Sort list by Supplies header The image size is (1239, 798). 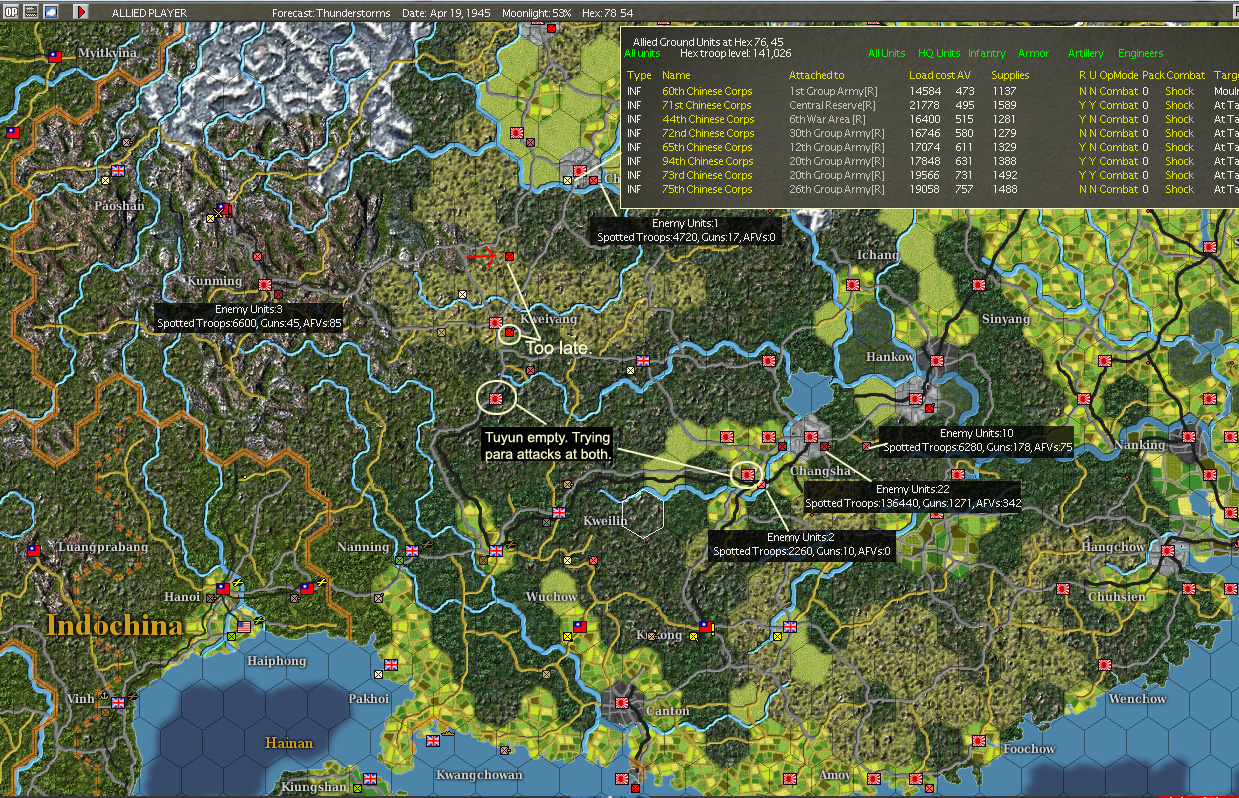1009,75
